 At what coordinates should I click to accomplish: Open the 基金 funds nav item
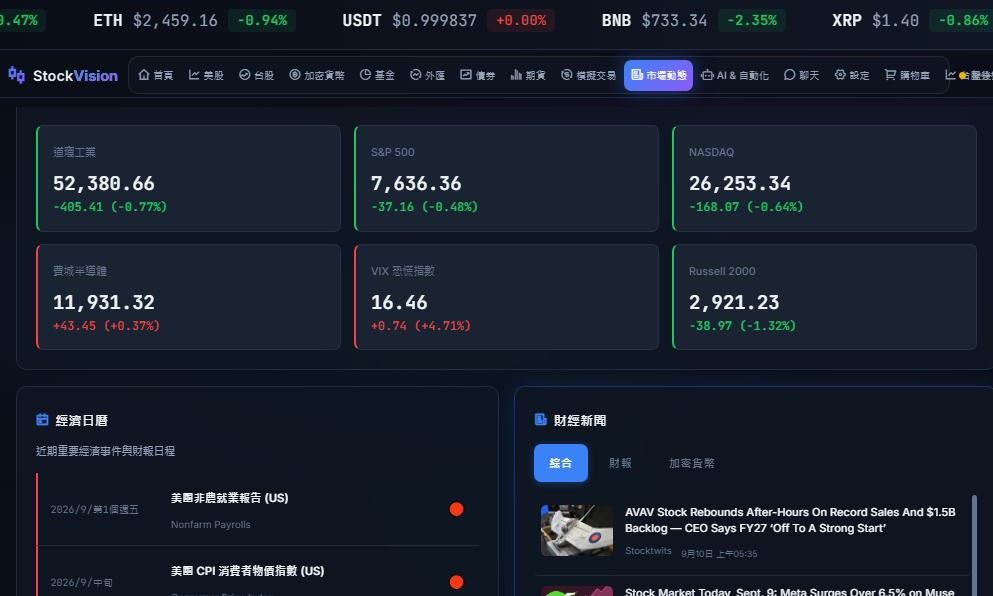(x=377, y=75)
